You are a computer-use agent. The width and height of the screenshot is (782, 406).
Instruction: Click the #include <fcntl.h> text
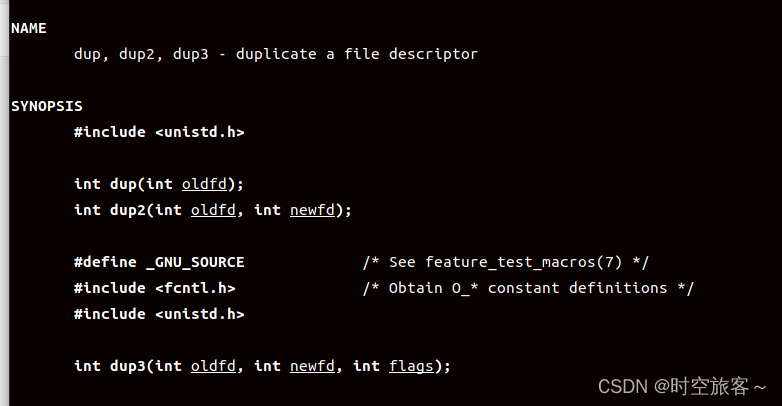pyautogui.click(x=154, y=288)
